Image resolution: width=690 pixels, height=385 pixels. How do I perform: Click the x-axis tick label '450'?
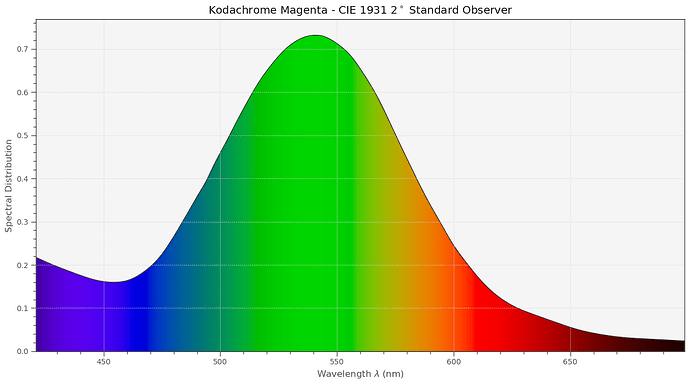coord(103,362)
